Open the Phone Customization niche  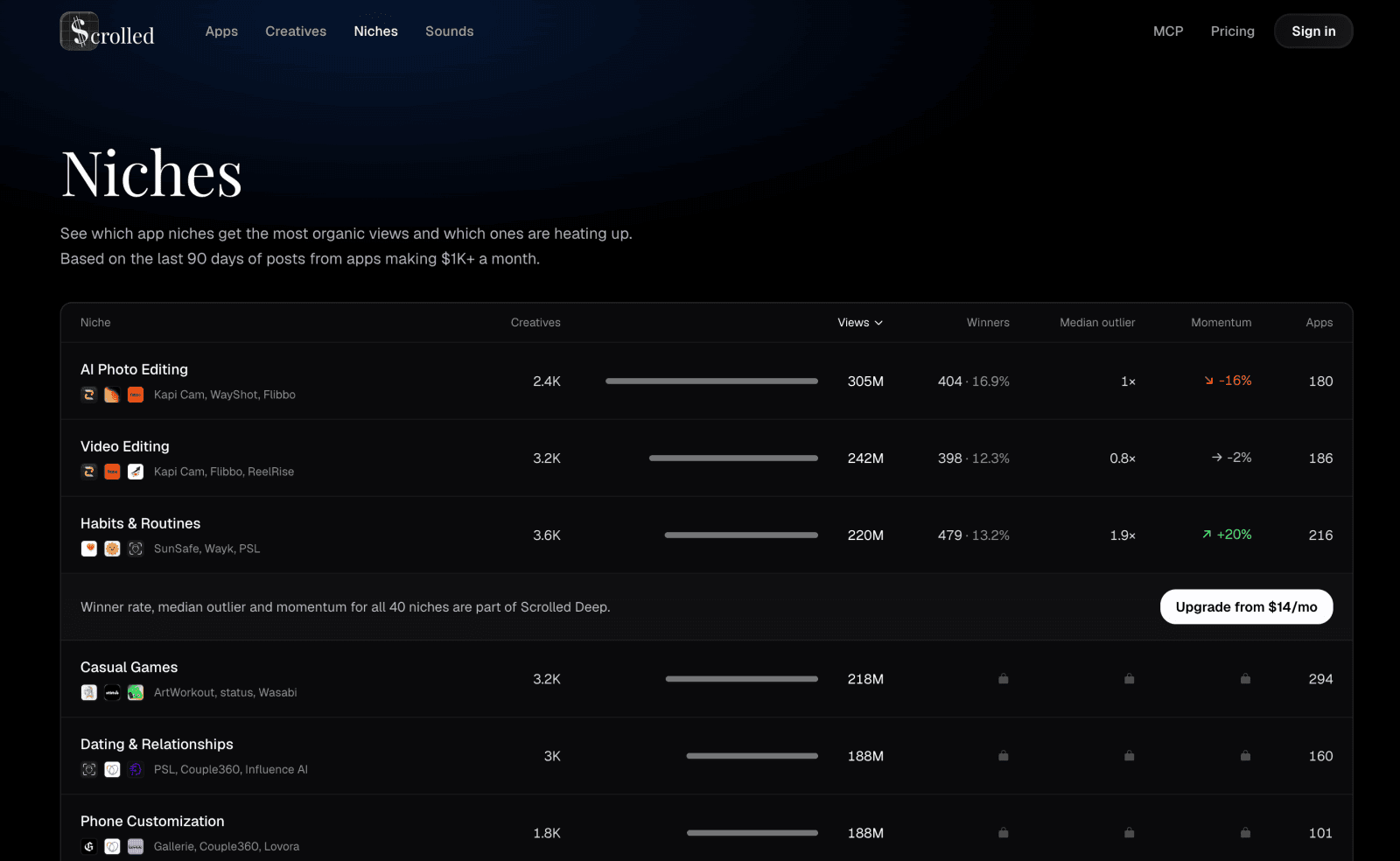(152, 821)
